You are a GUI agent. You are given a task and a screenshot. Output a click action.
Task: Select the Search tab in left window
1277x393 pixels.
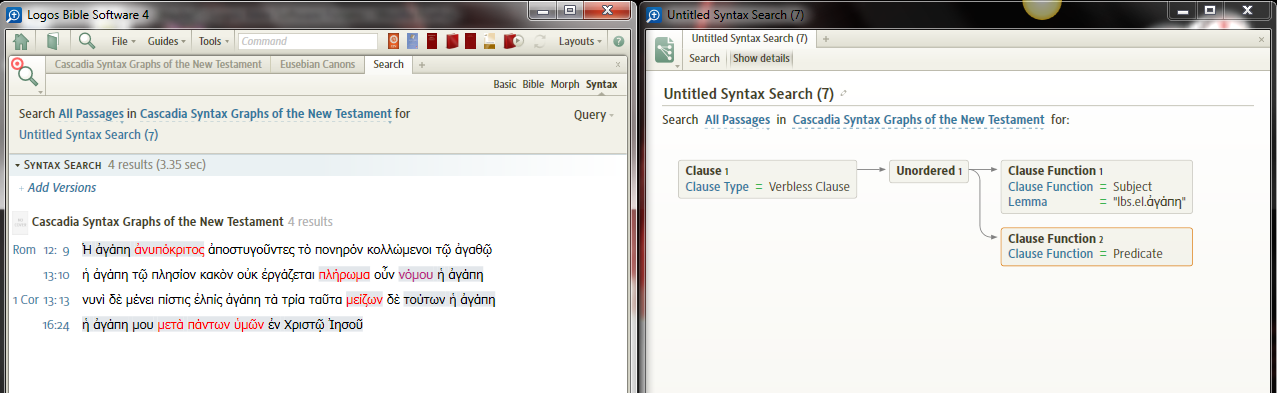pos(388,64)
